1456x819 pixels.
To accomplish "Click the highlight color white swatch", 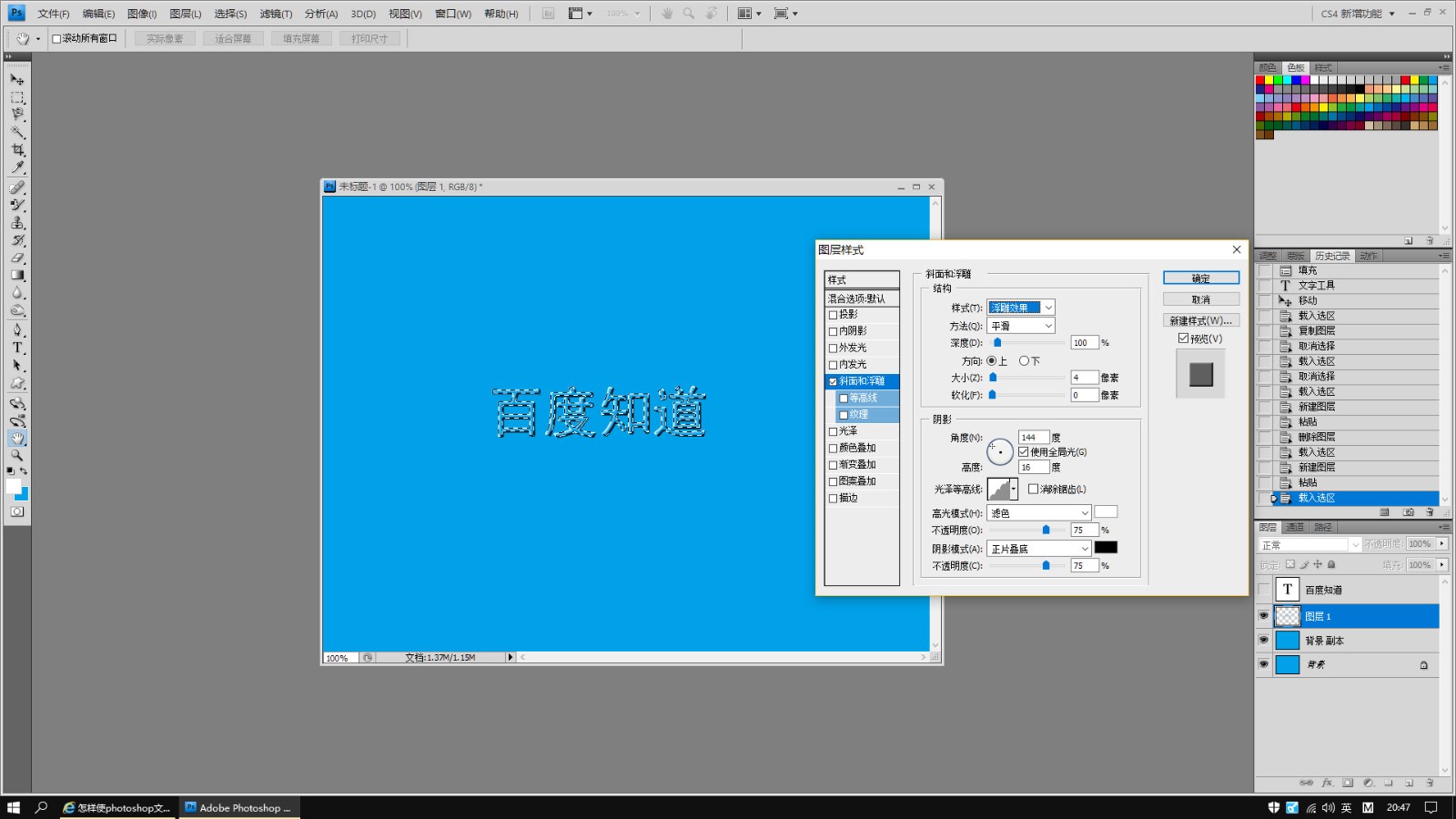I will (1106, 512).
